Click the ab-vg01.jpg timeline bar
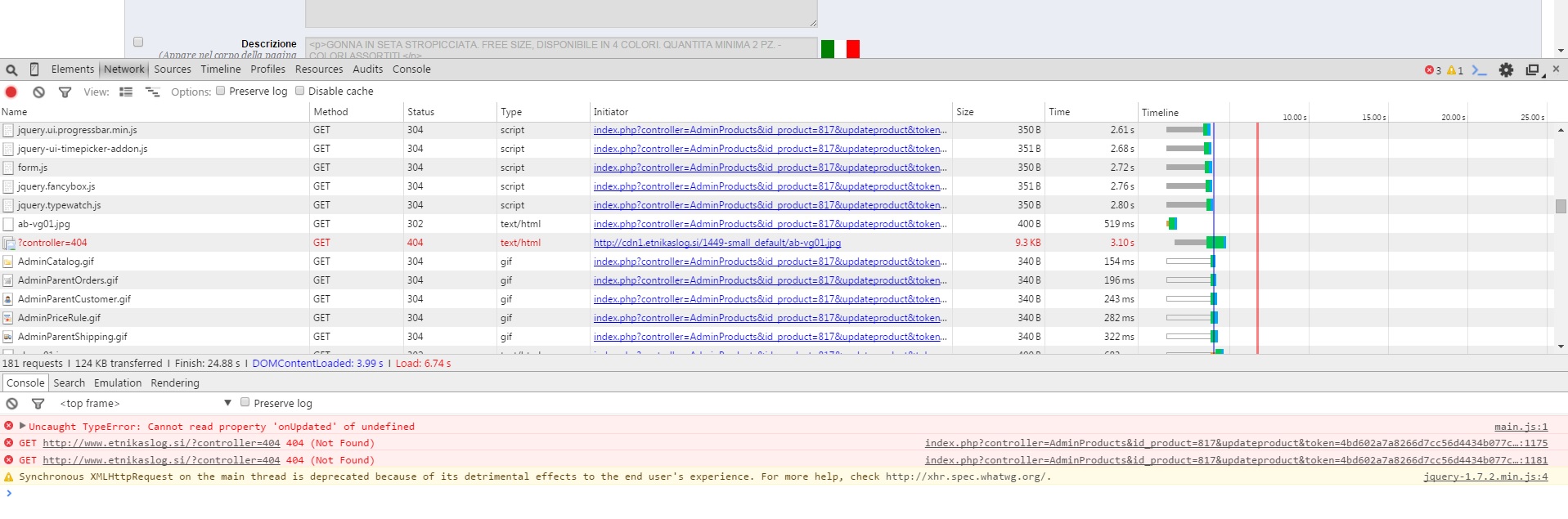The width and height of the screenshot is (1568, 519). pyautogui.click(x=1171, y=224)
